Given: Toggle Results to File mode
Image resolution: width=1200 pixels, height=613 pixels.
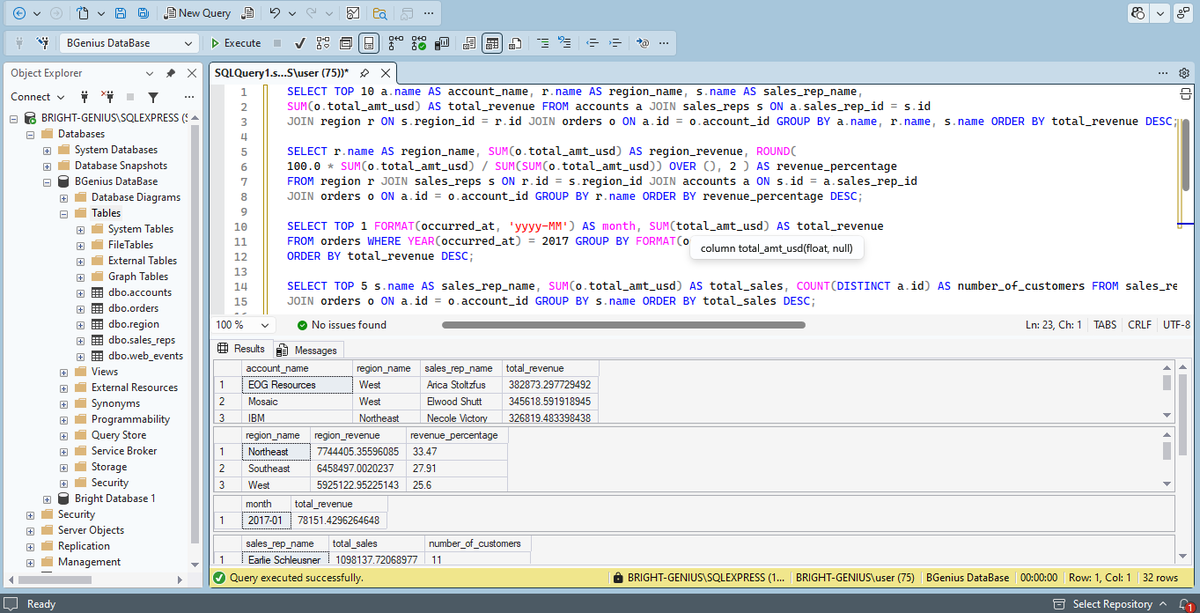Looking at the screenshot, I should pyautogui.click(x=514, y=43).
